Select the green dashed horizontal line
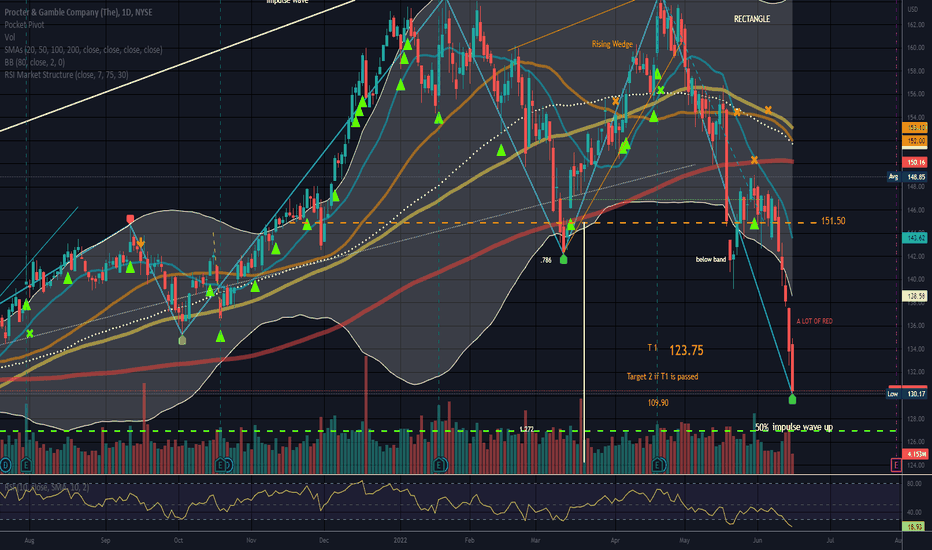The width and height of the screenshot is (932, 550). pyautogui.click(x=449, y=431)
